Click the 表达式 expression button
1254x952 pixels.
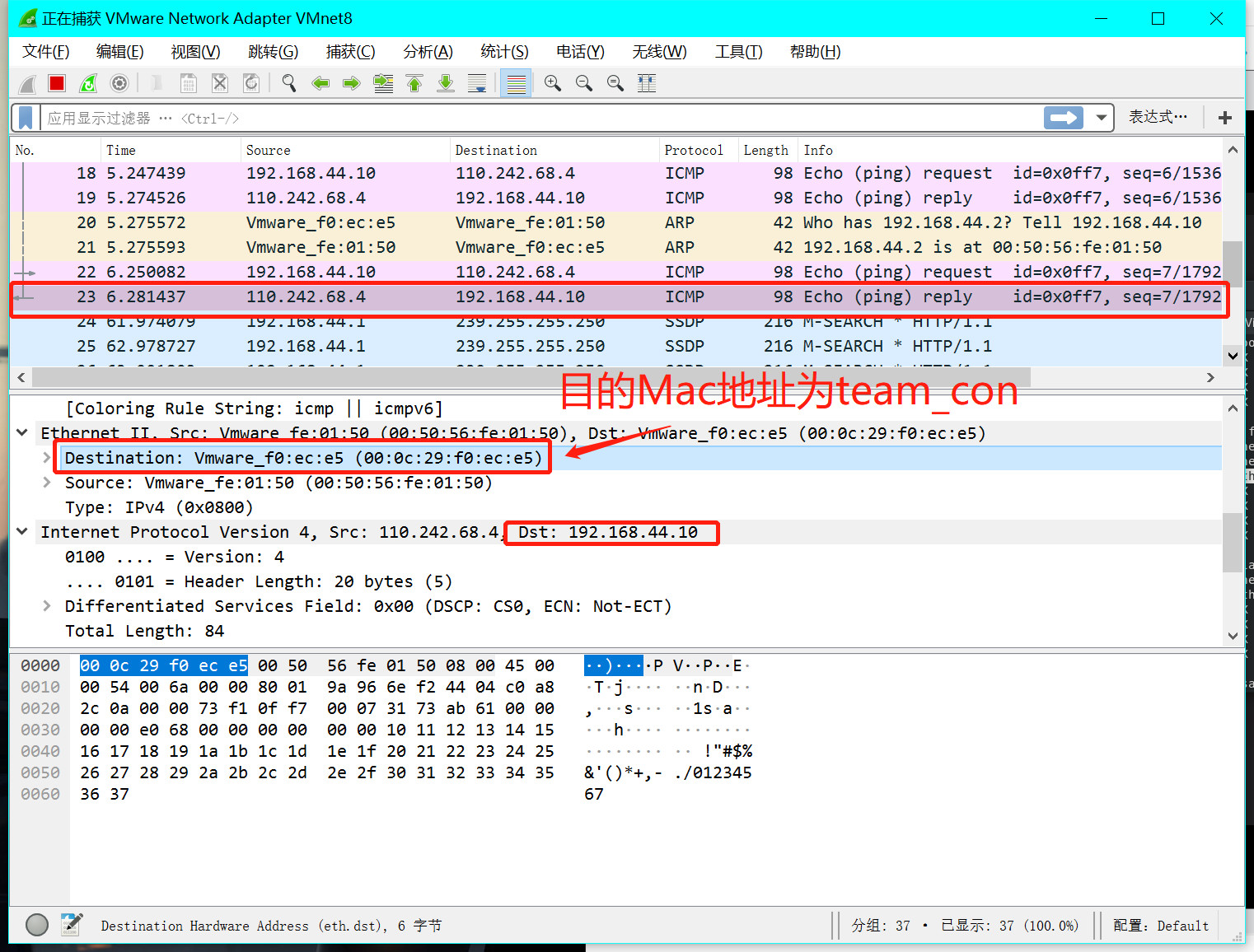1158,117
